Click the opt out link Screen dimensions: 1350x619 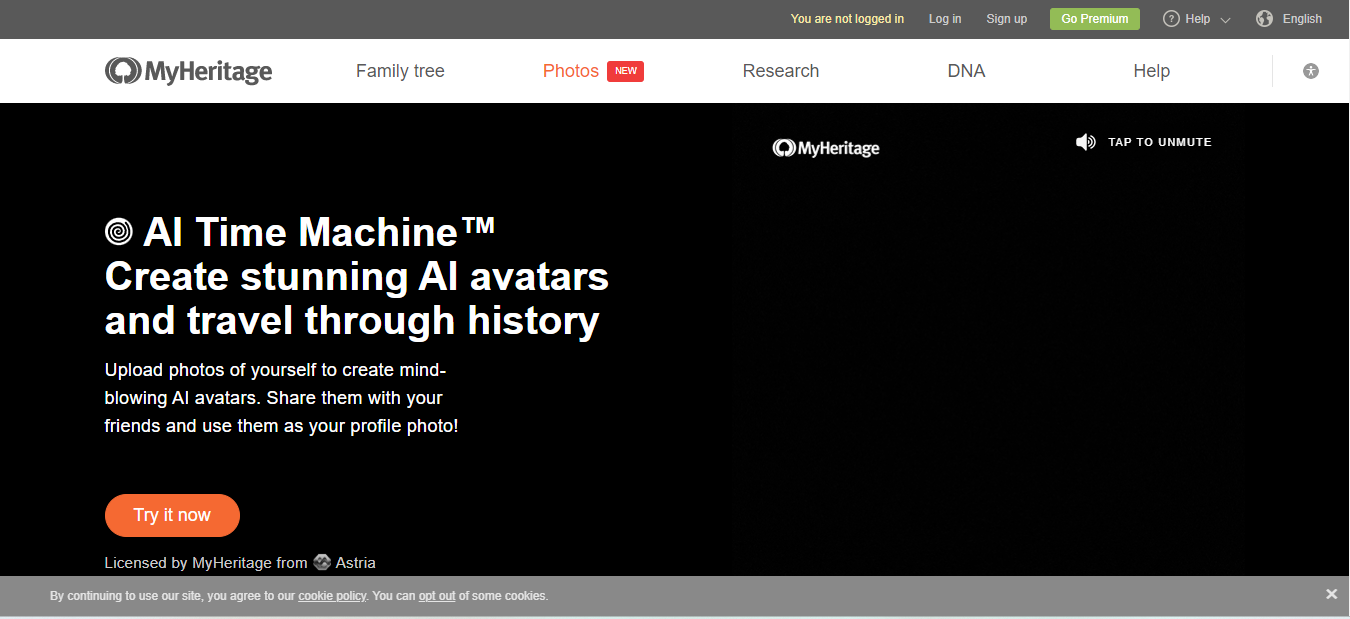(x=437, y=596)
